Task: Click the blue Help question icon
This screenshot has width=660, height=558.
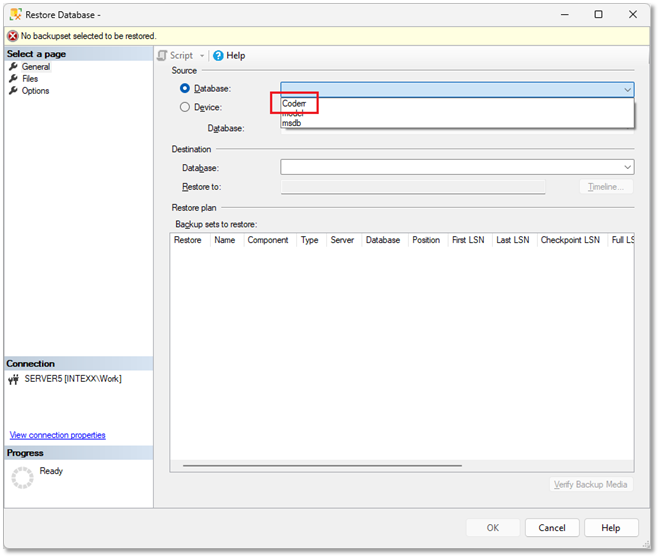Action: click(x=218, y=56)
